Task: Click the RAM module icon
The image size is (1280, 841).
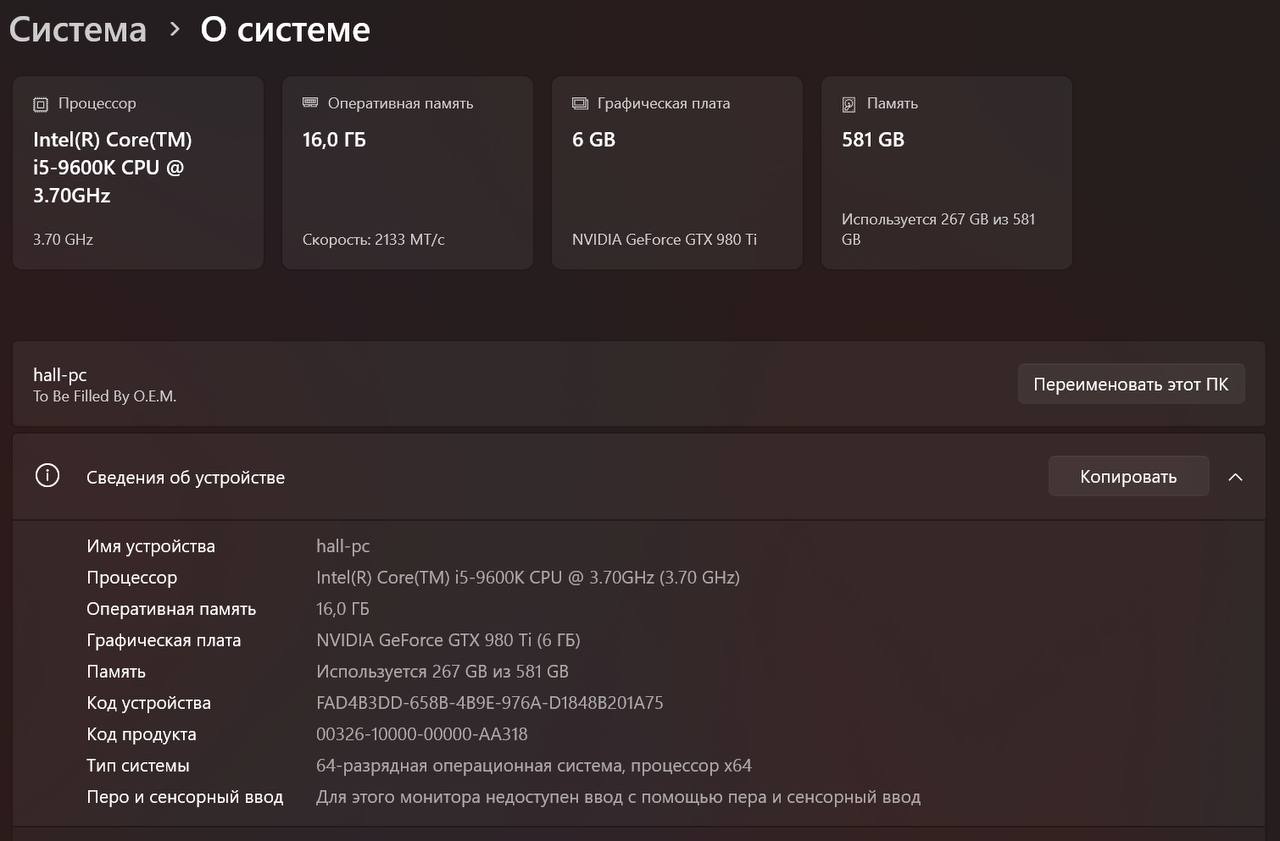Action: click(310, 103)
